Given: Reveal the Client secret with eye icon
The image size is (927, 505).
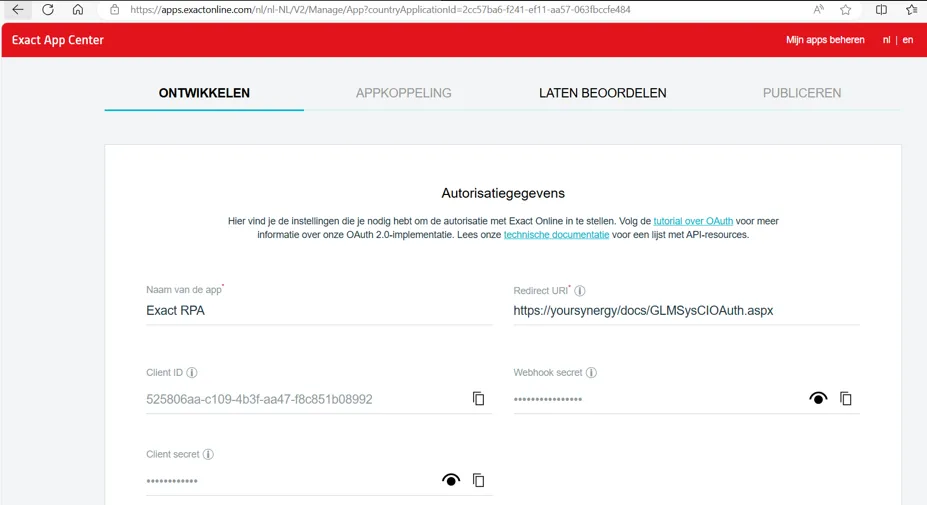Looking at the screenshot, I should (451, 480).
